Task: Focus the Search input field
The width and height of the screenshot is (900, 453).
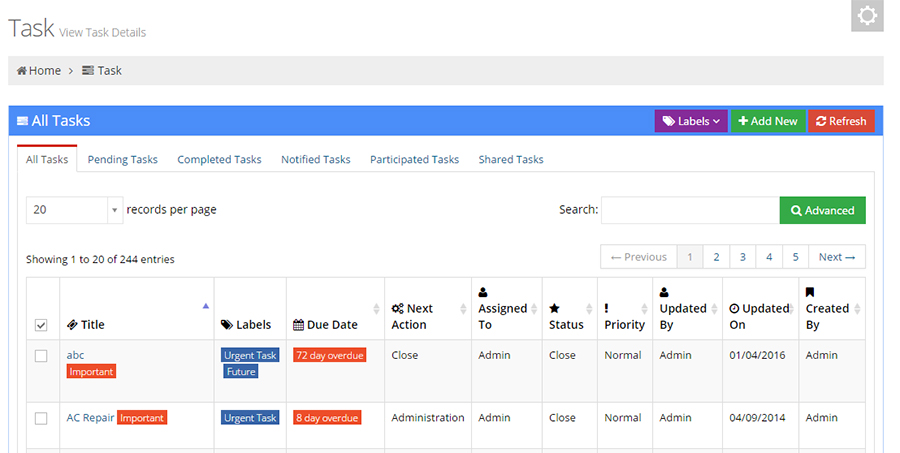Action: tap(690, 210)
